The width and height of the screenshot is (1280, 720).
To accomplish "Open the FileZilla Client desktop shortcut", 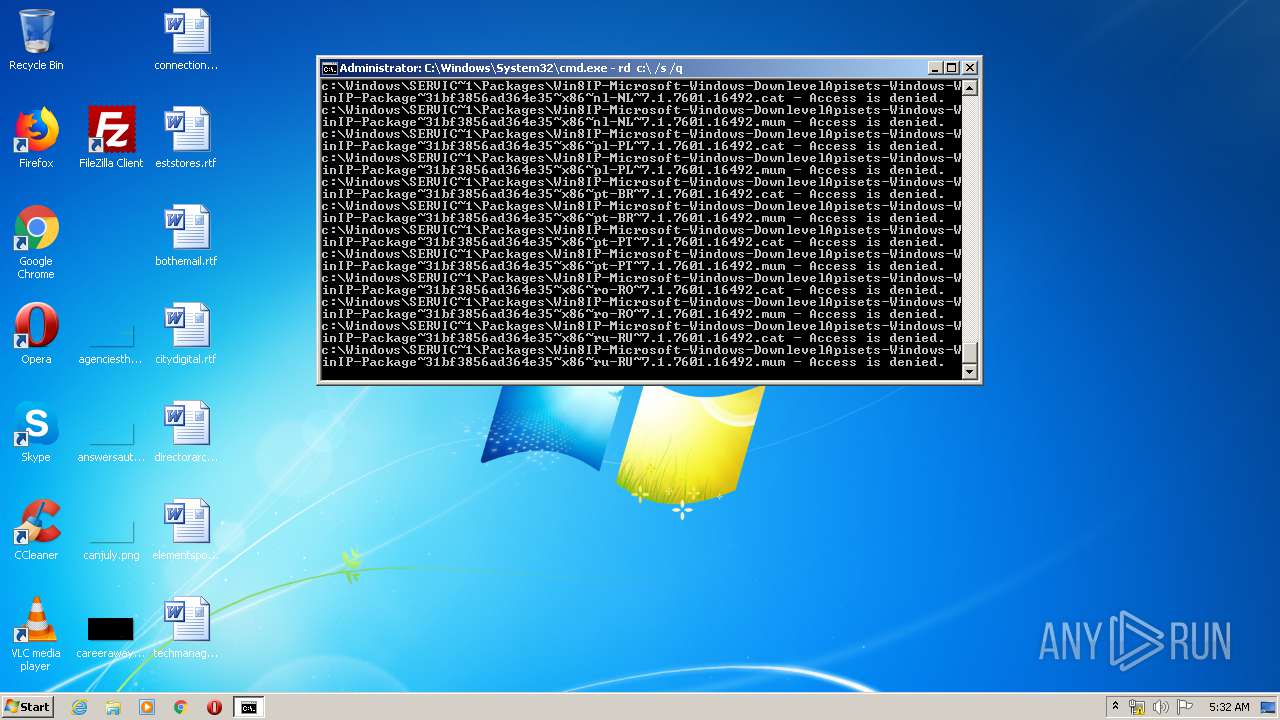I will click(111, 138).
